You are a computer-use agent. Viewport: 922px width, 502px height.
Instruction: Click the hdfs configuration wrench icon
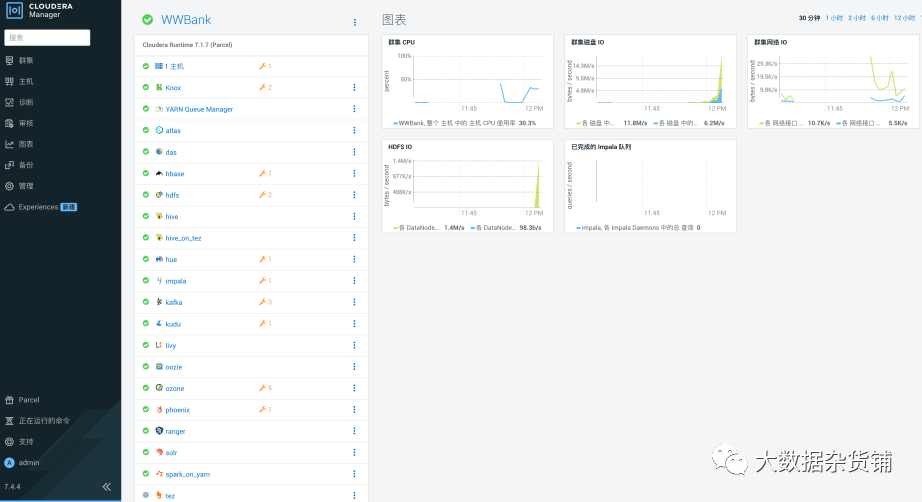[262, 195]
